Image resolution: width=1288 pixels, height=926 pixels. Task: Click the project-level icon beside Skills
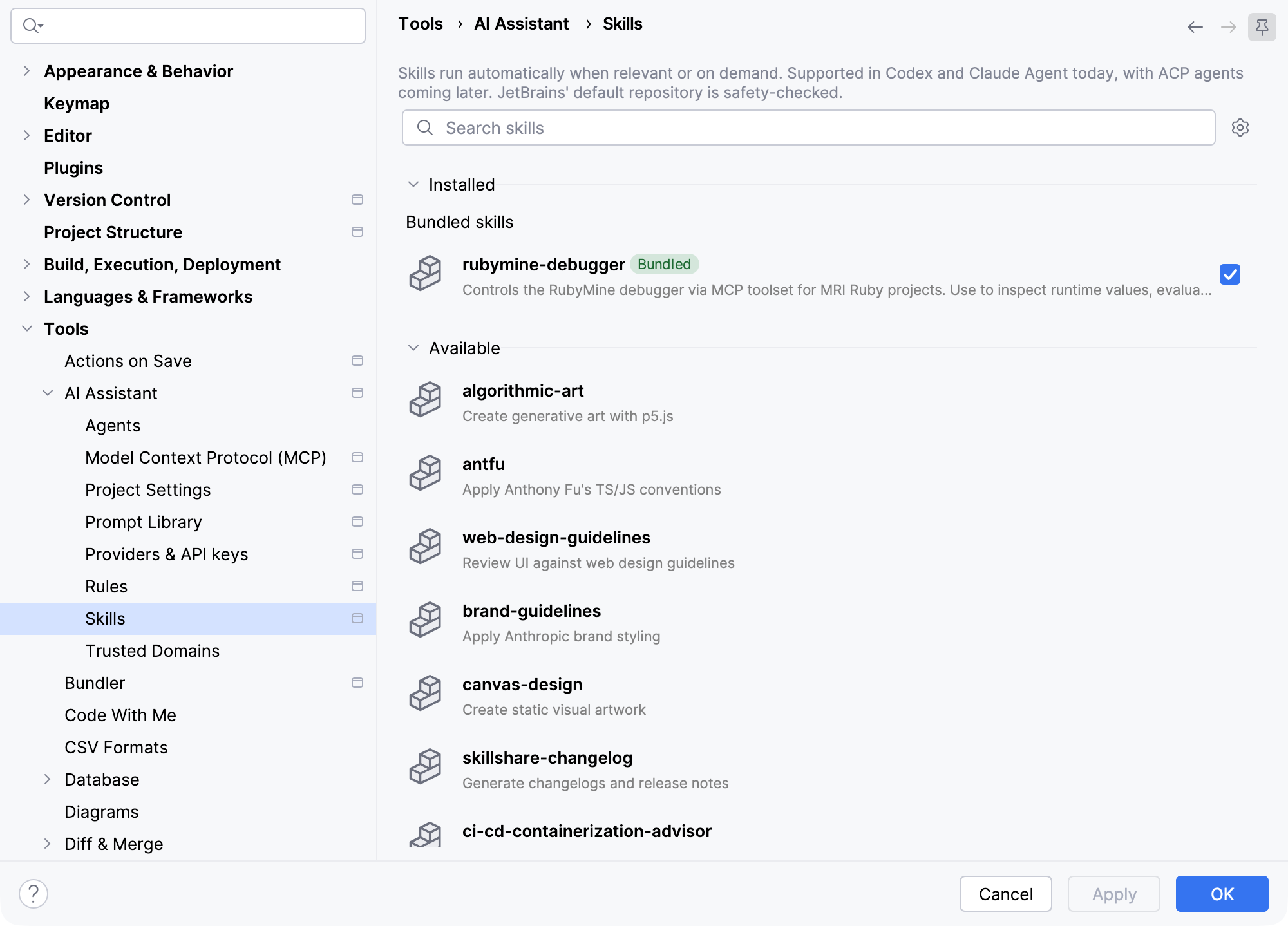(x=357, y=618)
